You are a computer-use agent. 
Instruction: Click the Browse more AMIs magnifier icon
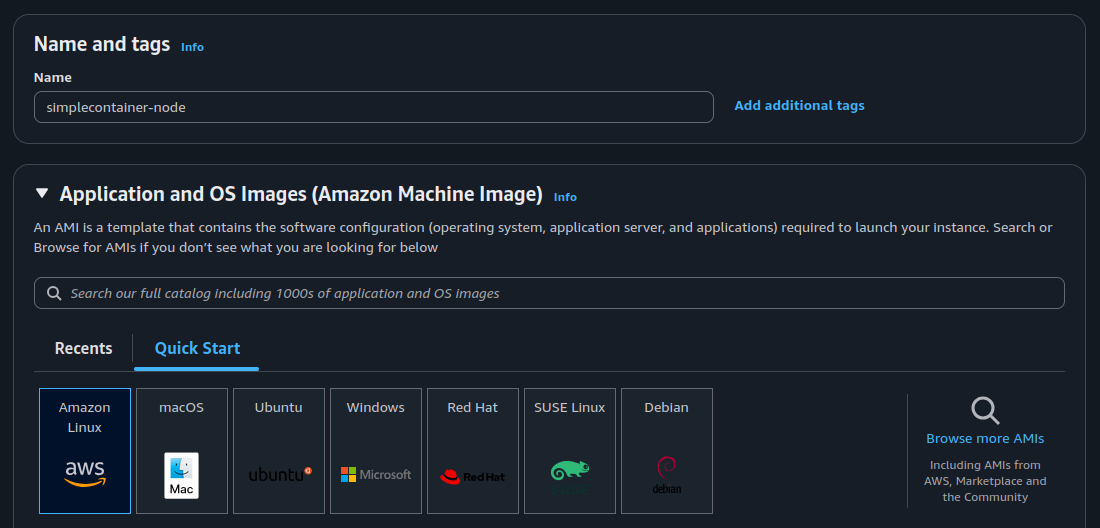point(985,411)
